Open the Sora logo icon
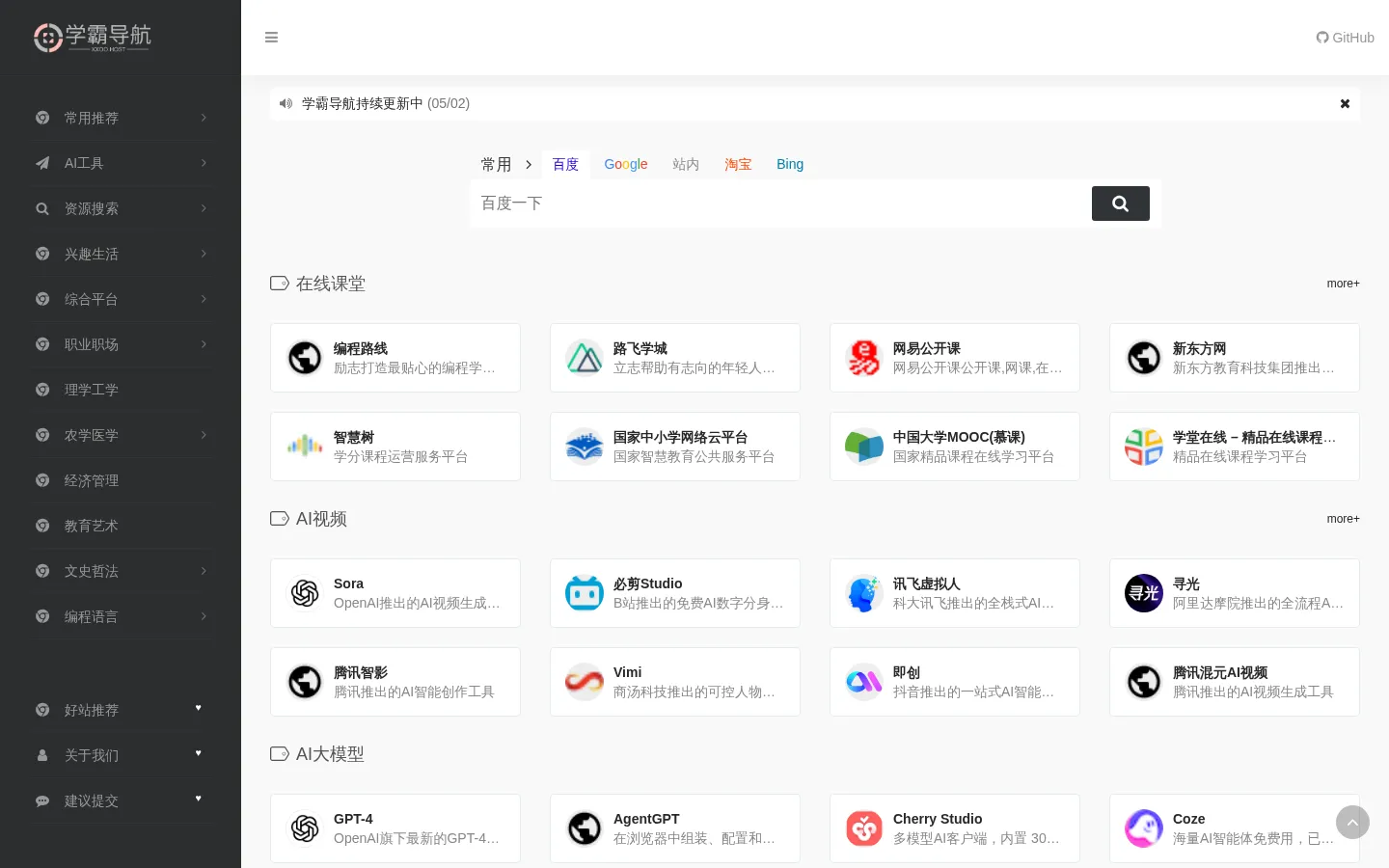Image resolution: width=1389 pixels, height=868 pixels. [x=305, y=593]
